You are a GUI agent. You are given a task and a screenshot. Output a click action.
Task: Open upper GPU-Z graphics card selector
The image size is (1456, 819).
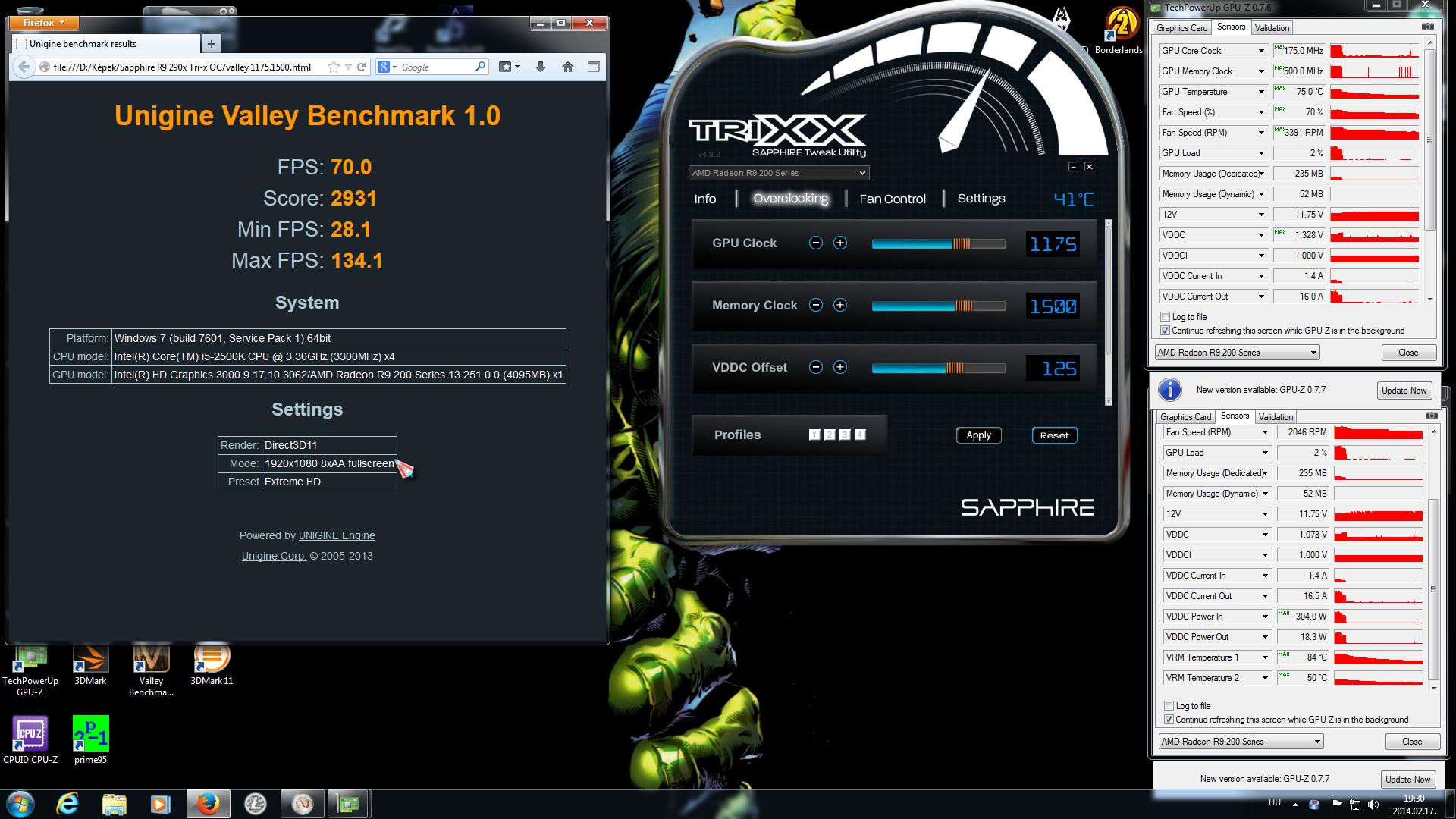[1237, 353]
